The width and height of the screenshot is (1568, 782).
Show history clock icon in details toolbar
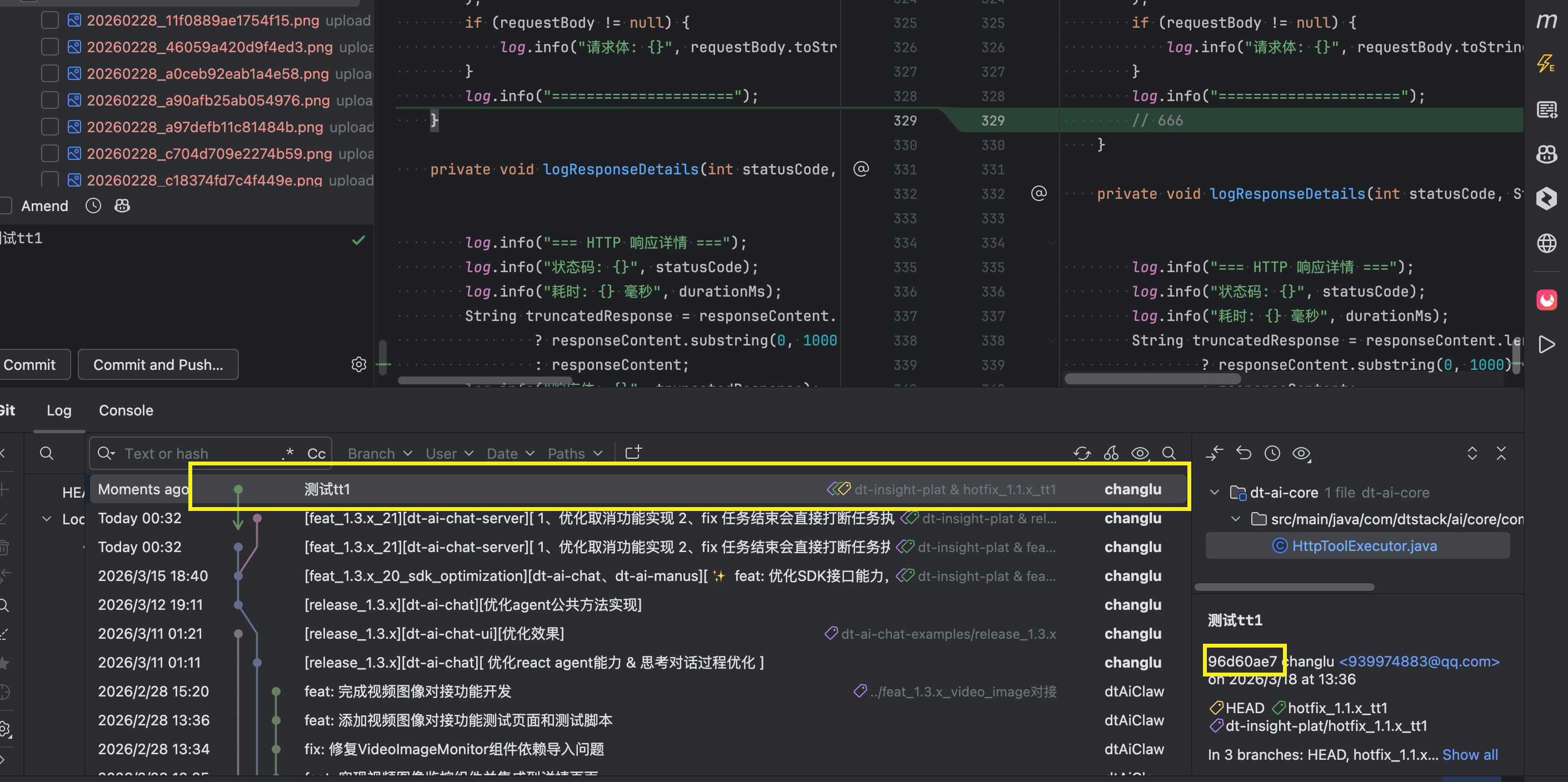coord(1272,453)
